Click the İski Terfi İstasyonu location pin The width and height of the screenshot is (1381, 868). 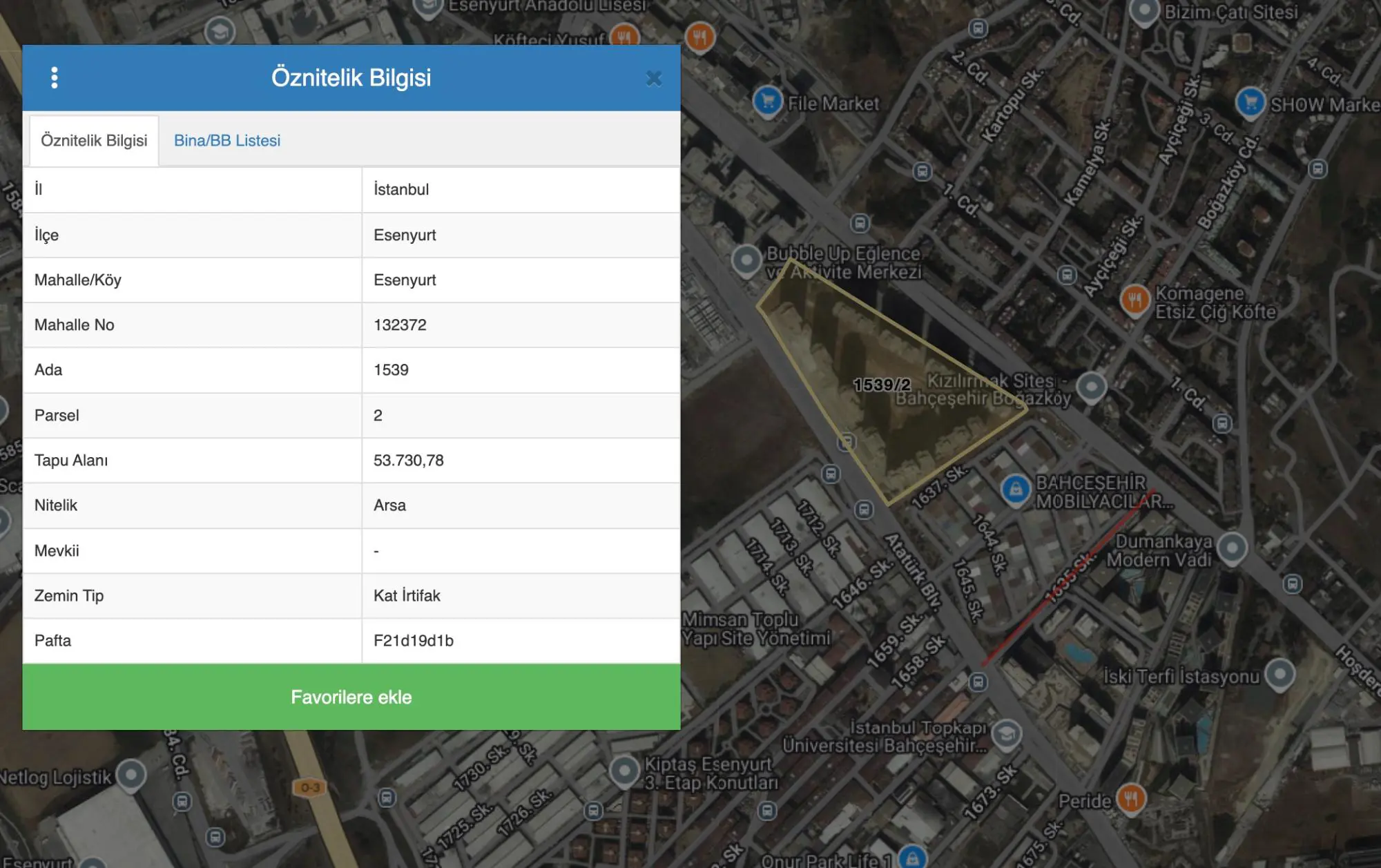pyautogui.click(x=1279, y=675)
